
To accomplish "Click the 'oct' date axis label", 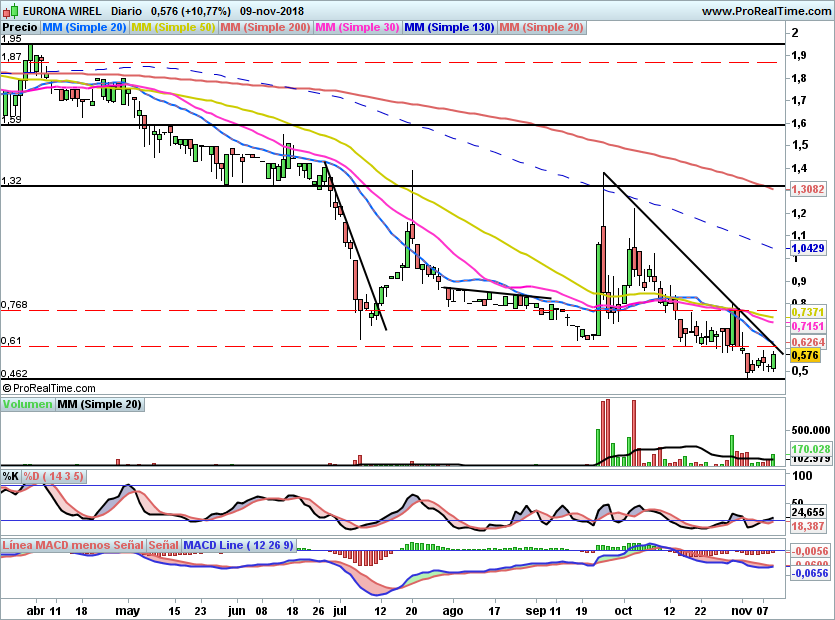I will point(623,610).
